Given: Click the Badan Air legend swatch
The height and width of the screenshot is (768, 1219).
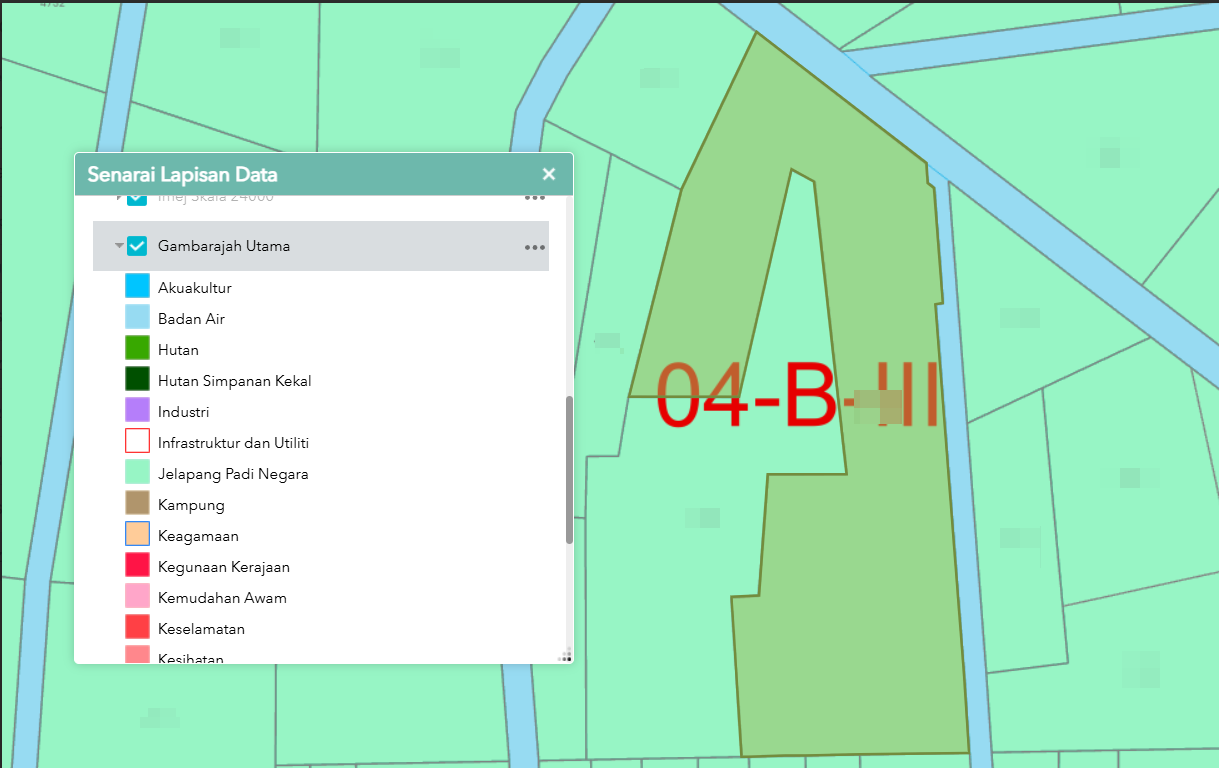Looking at the screenshot, I should (x=137, y=318).
